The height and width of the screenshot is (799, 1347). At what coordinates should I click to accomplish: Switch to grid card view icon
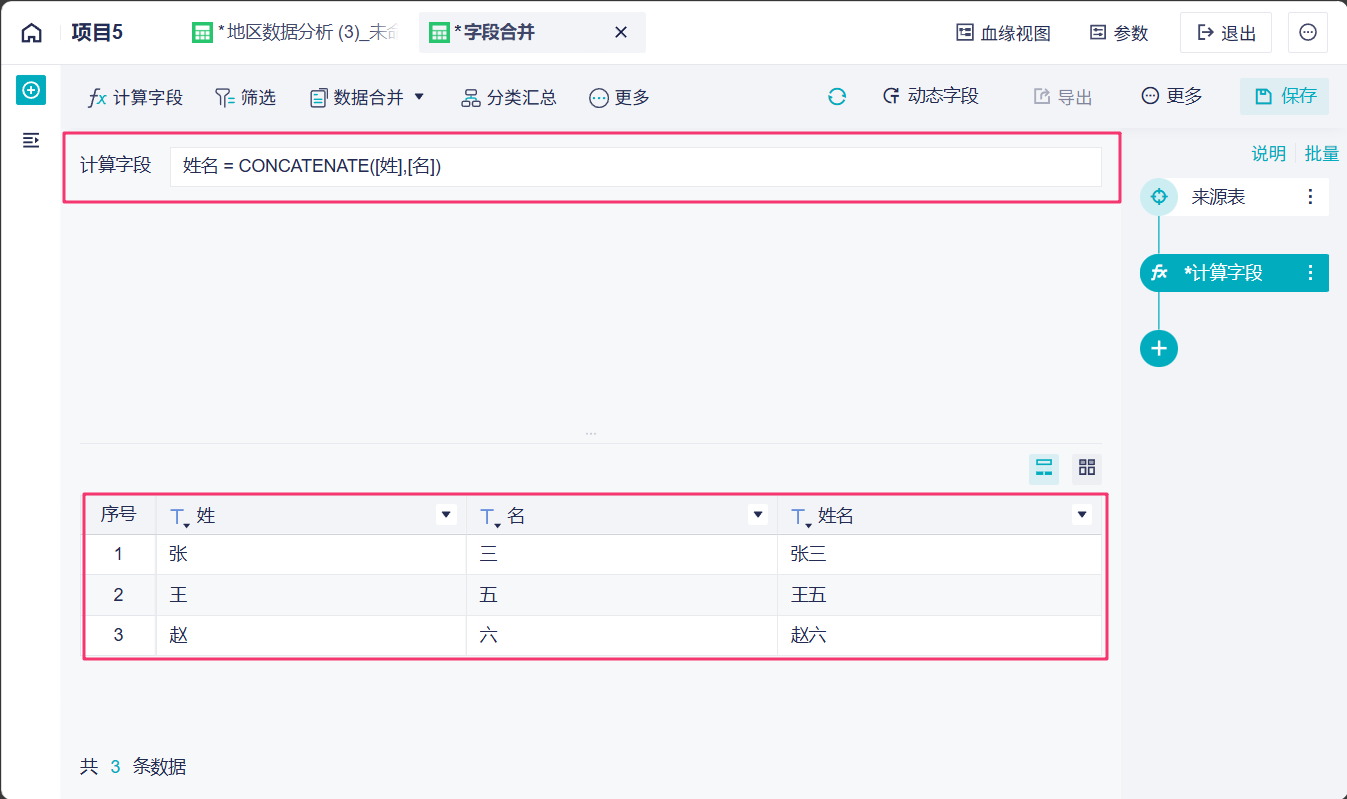point(1087,468)
